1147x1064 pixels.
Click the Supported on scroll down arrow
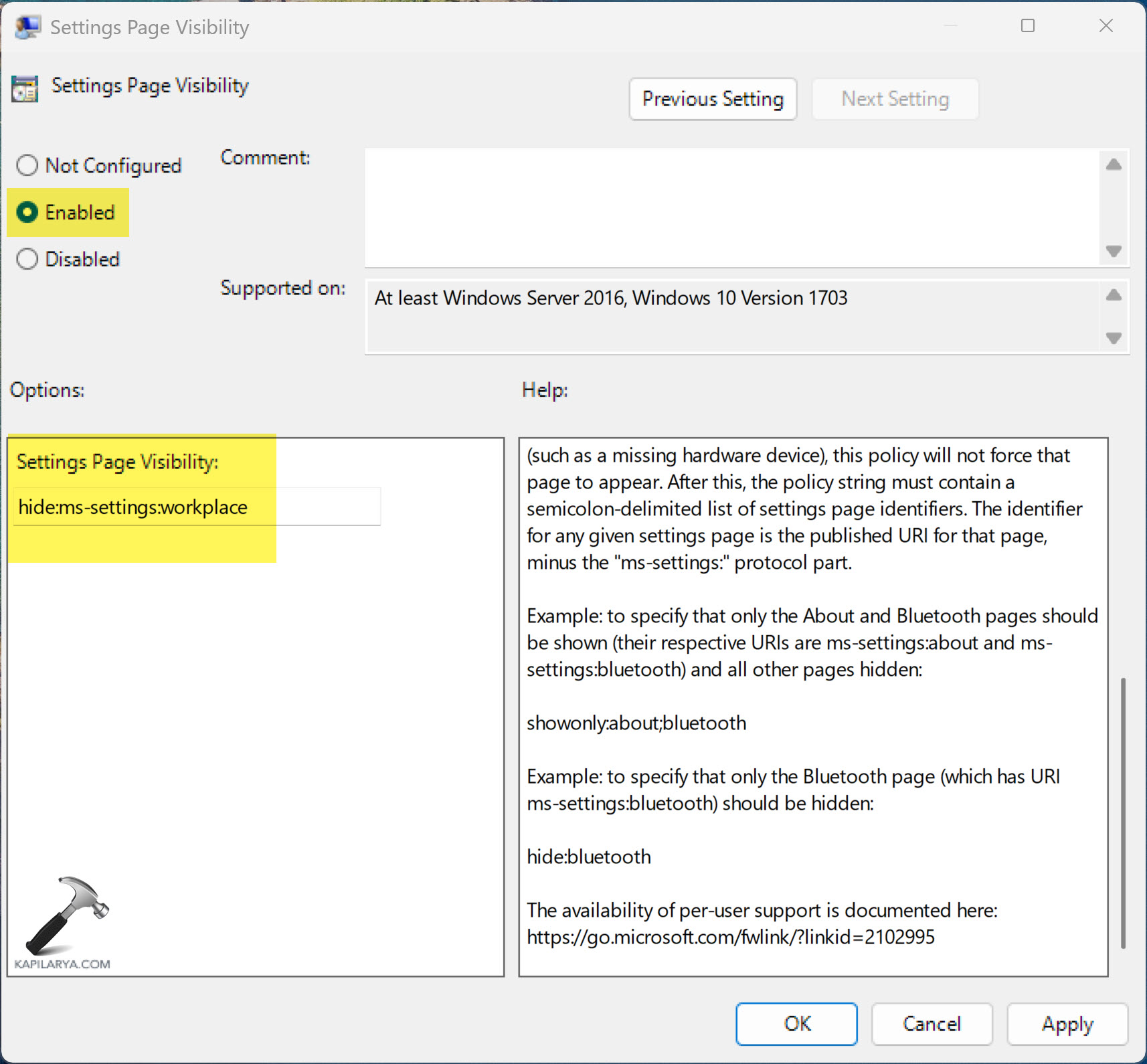coord(1113,339)
